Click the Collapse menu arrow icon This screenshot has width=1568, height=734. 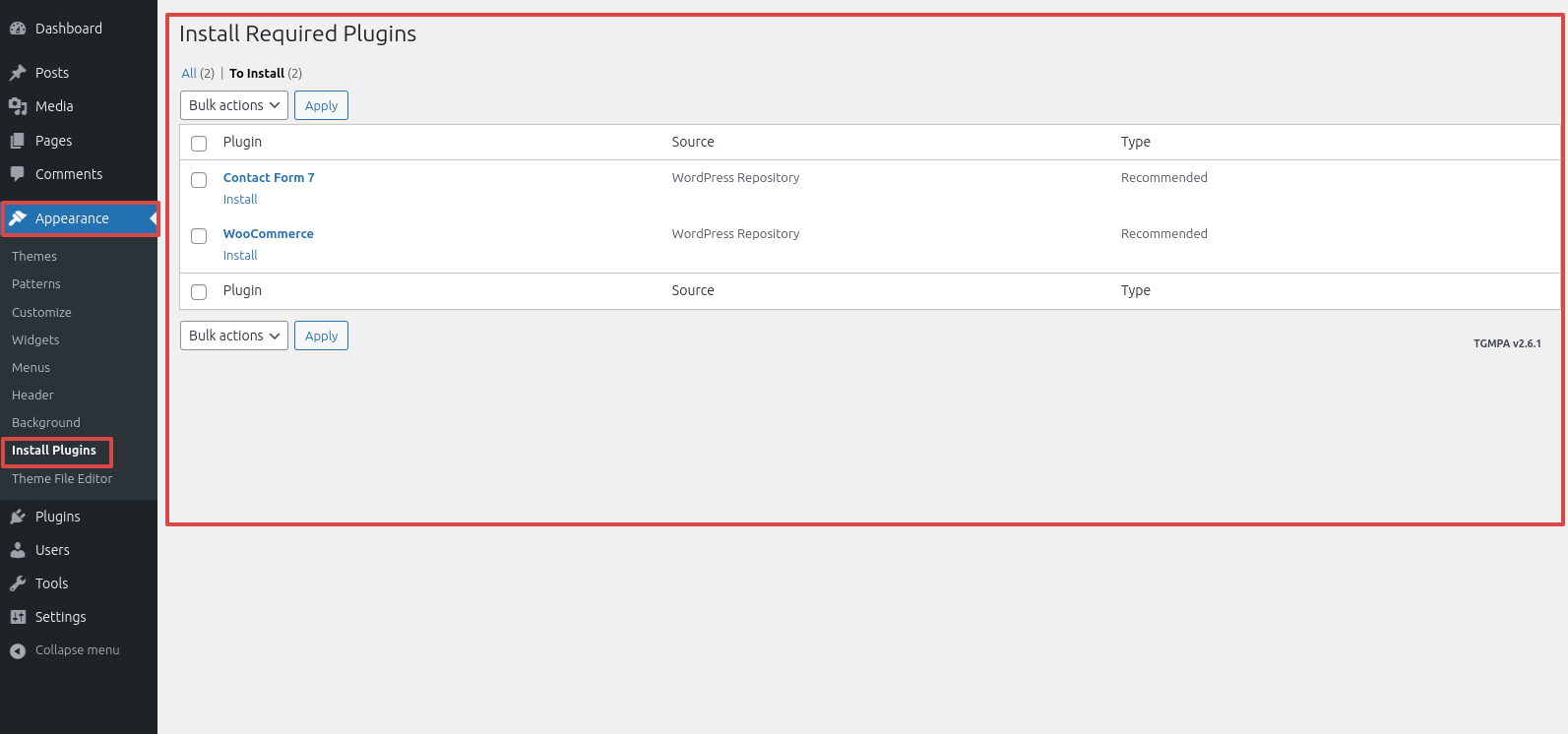[18, 650]
